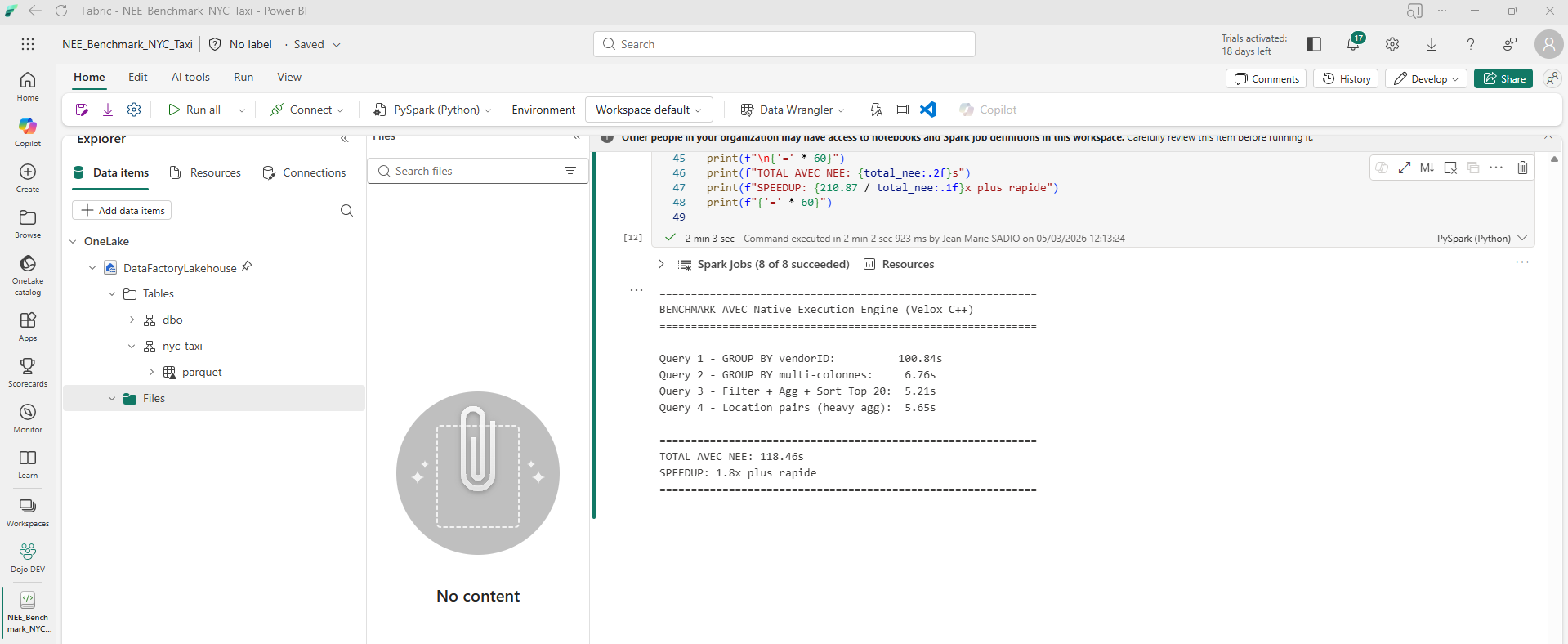Click the Share button
The width and height of the screenshot is (1568, 644).
(1503, 78)
